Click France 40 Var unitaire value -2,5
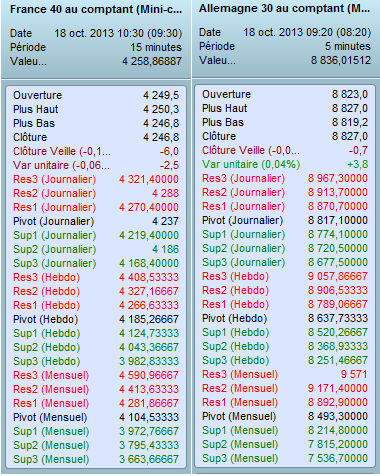Image resolution: width=380 pixels, height=476 pixels. pos(169,165)
